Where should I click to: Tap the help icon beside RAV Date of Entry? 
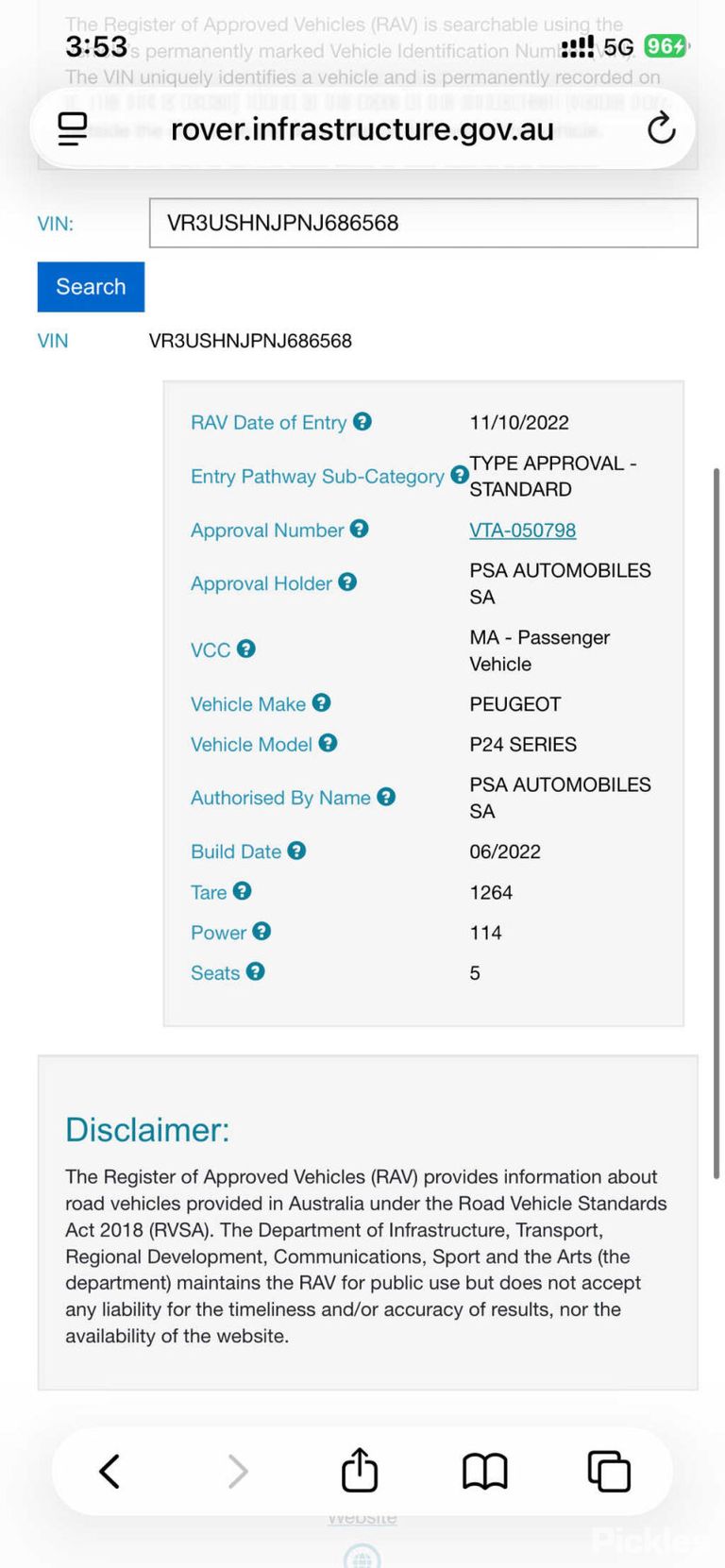pos(362,422)
